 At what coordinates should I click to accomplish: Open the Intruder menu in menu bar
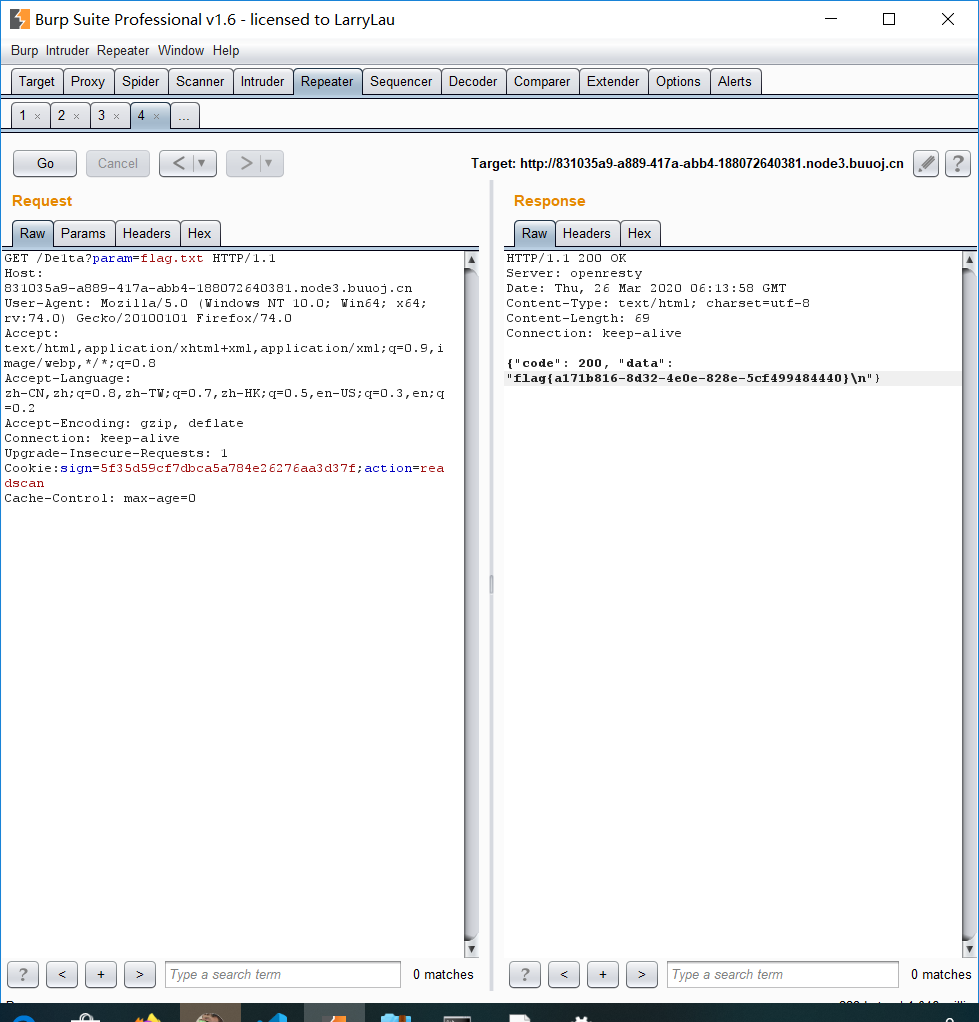point(67,50)
